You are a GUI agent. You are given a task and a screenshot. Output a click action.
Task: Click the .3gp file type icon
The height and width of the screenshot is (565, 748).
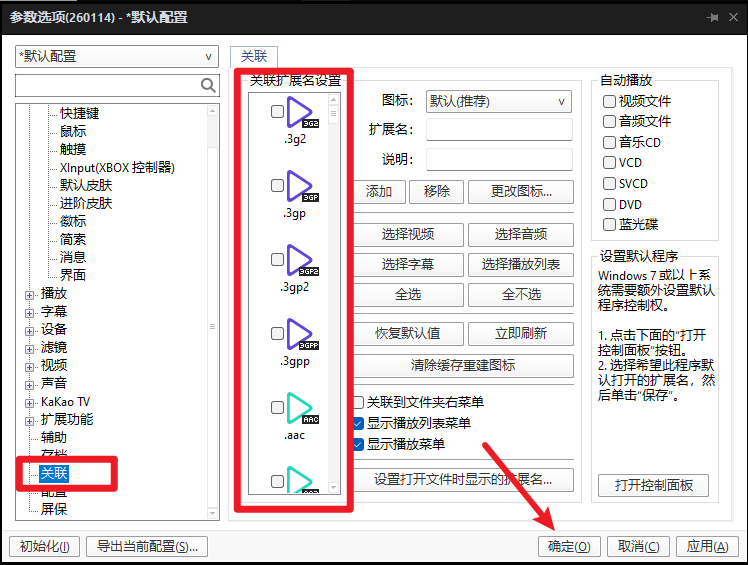click(302, 187)
